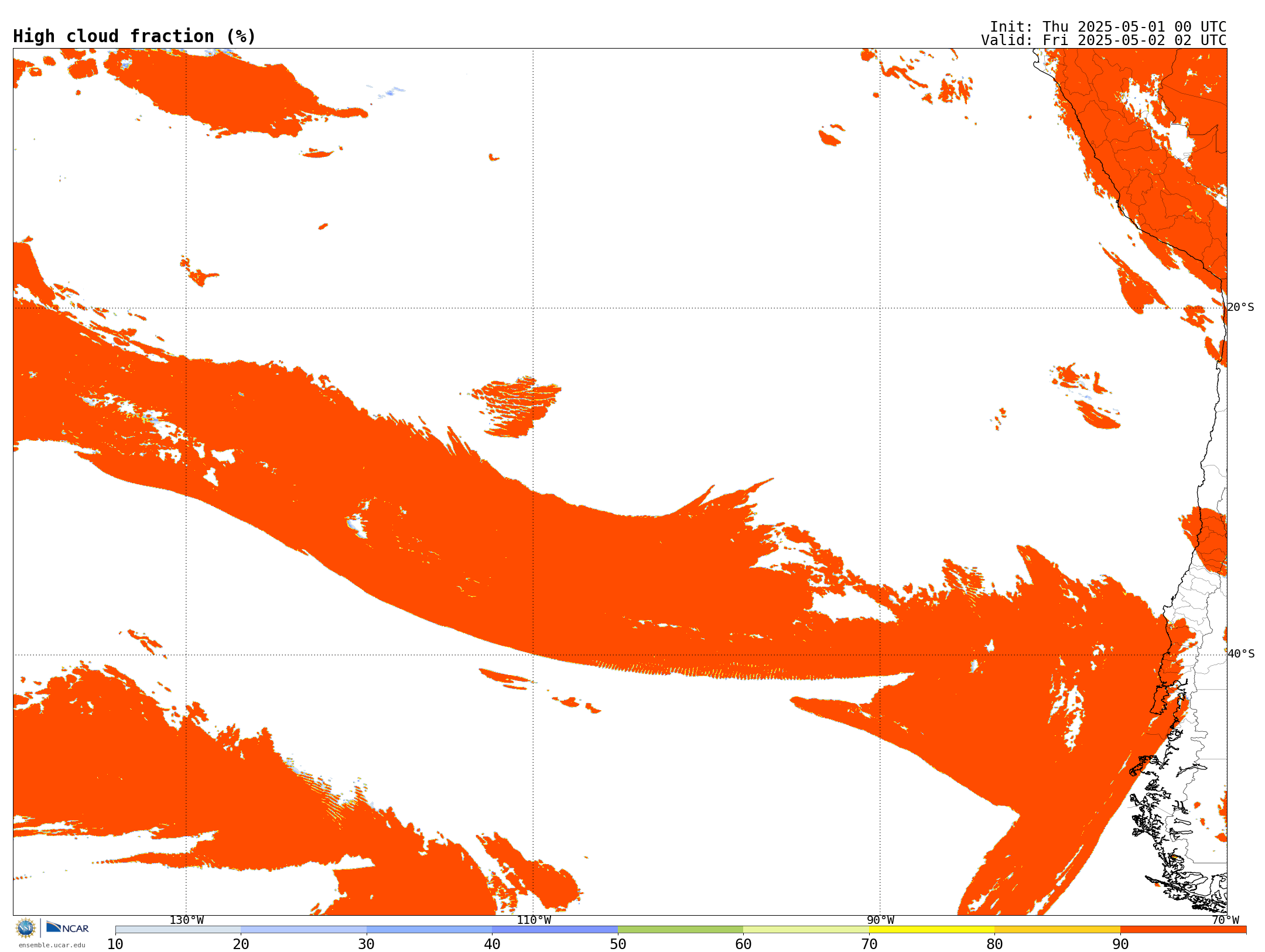
Task: Click the colorbar tick label "10"
Action: pyautogui.click(x=115, y=944)
